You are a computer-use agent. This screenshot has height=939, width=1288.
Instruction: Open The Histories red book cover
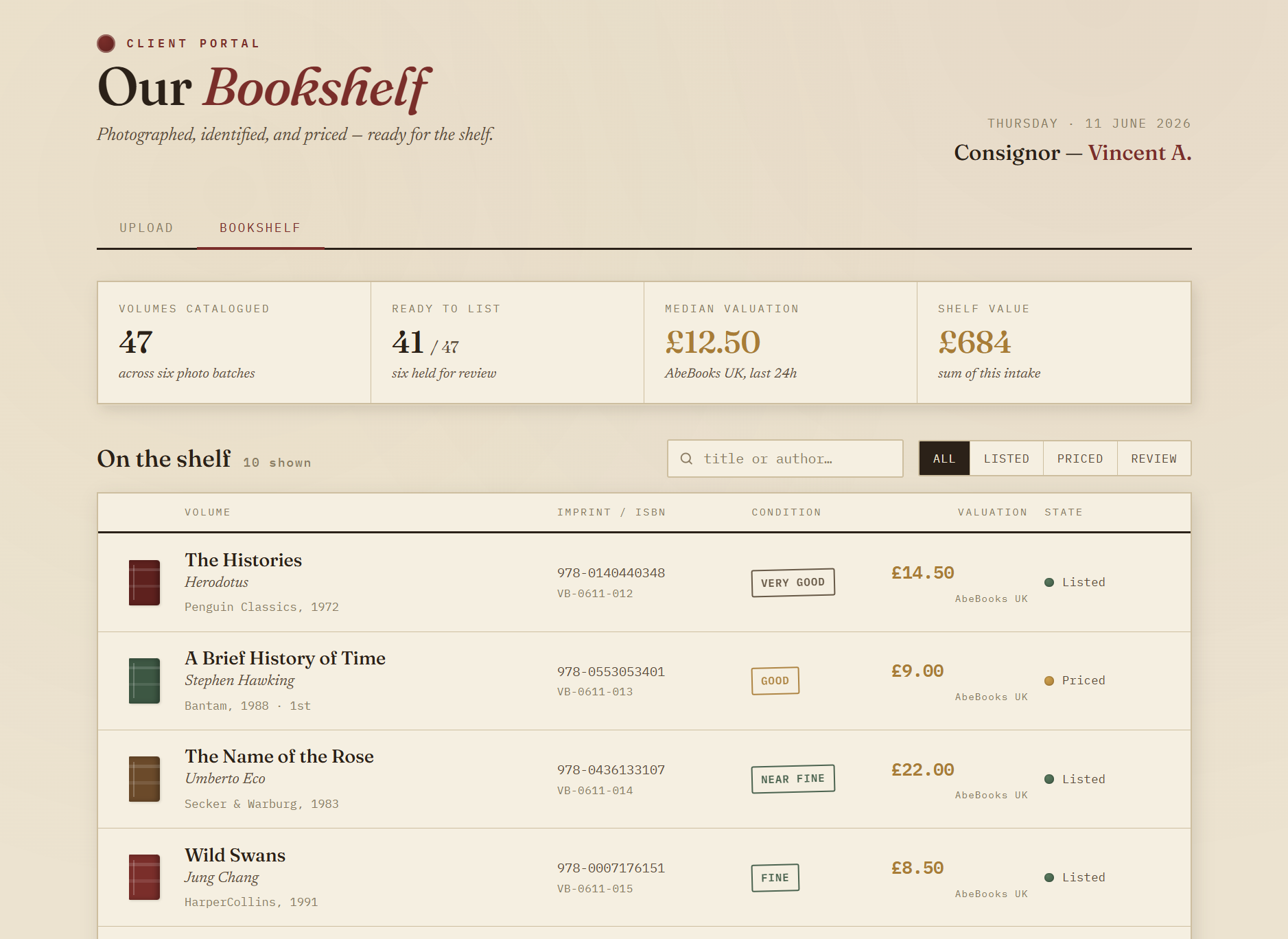pos(144,582)
